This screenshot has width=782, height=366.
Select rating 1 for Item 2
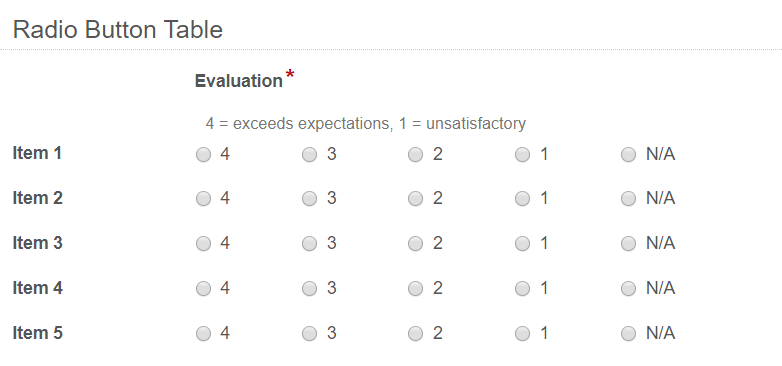[522, 199]
